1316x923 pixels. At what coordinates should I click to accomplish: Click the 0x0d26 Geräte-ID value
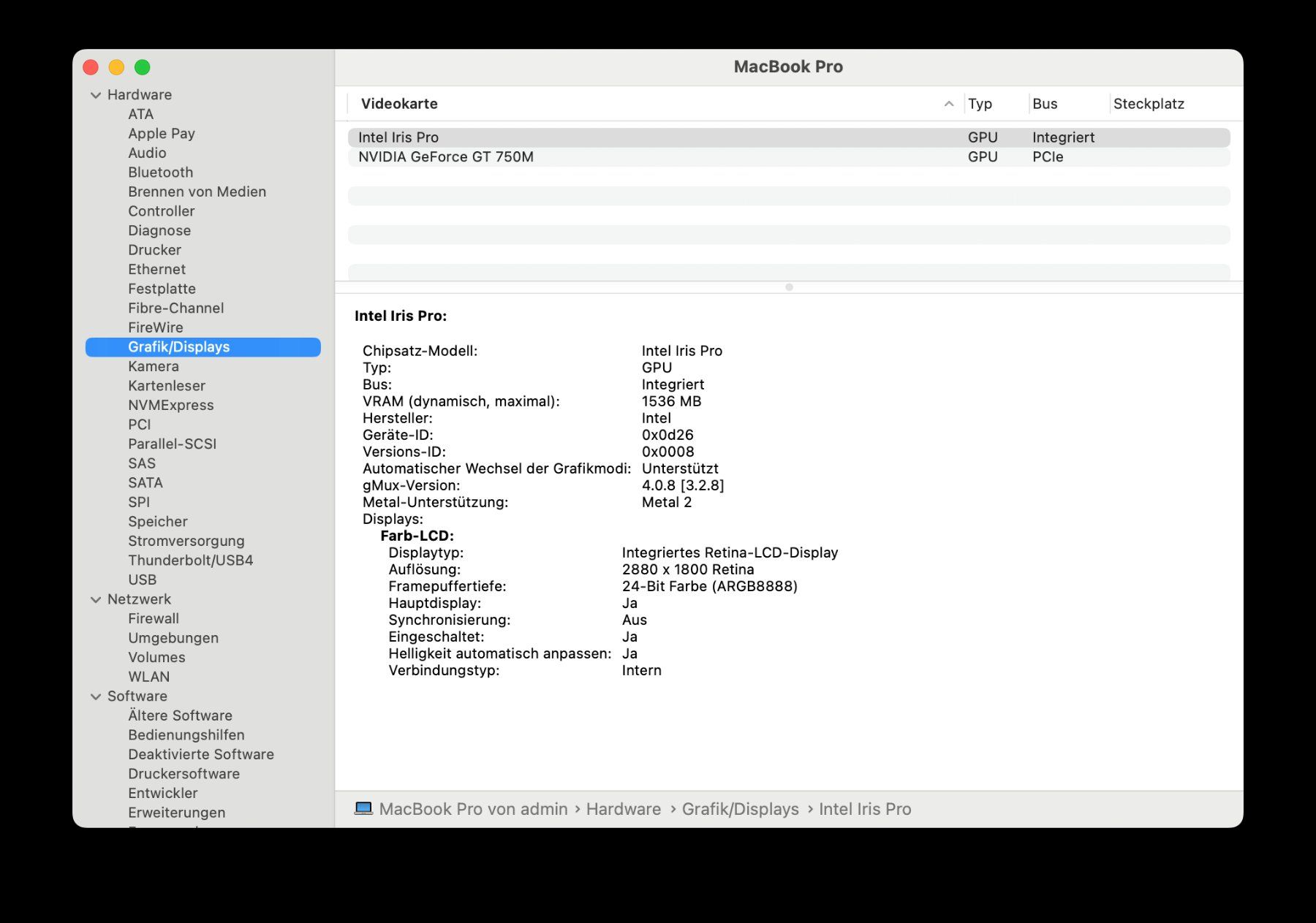pyautogui.click(x=668, y=435)
